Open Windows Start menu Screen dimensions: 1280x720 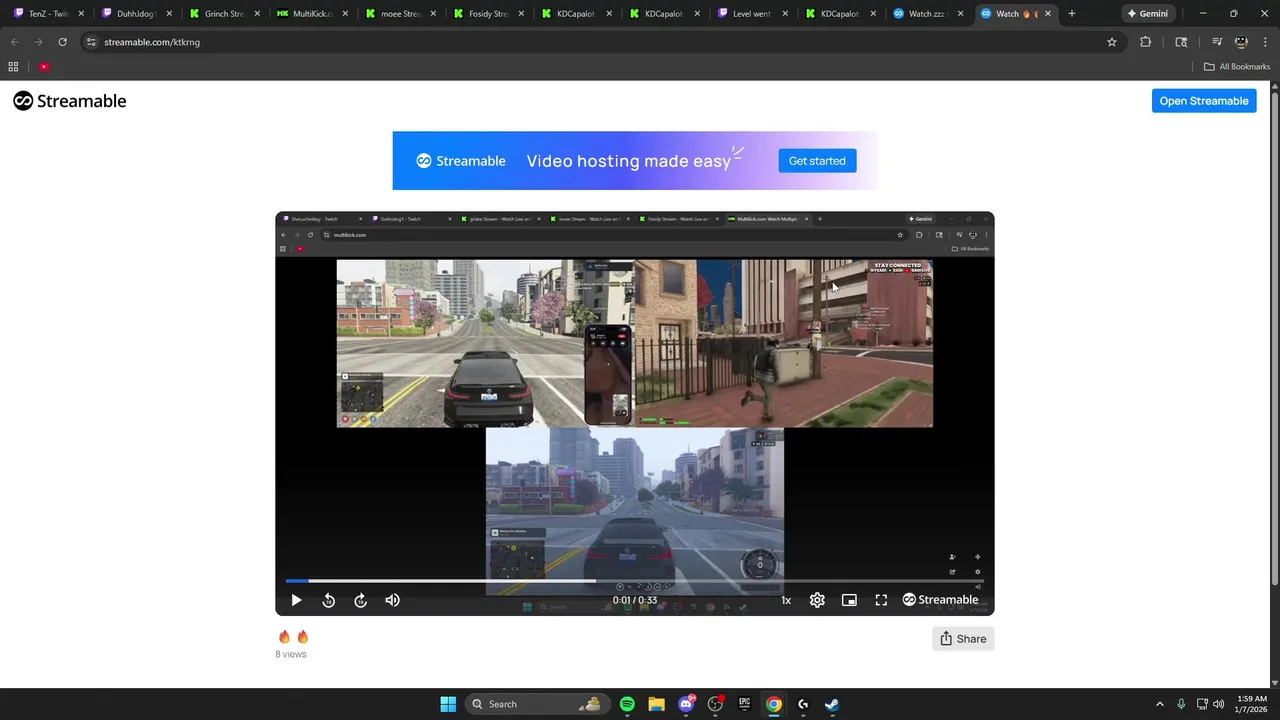coord(448,704)
